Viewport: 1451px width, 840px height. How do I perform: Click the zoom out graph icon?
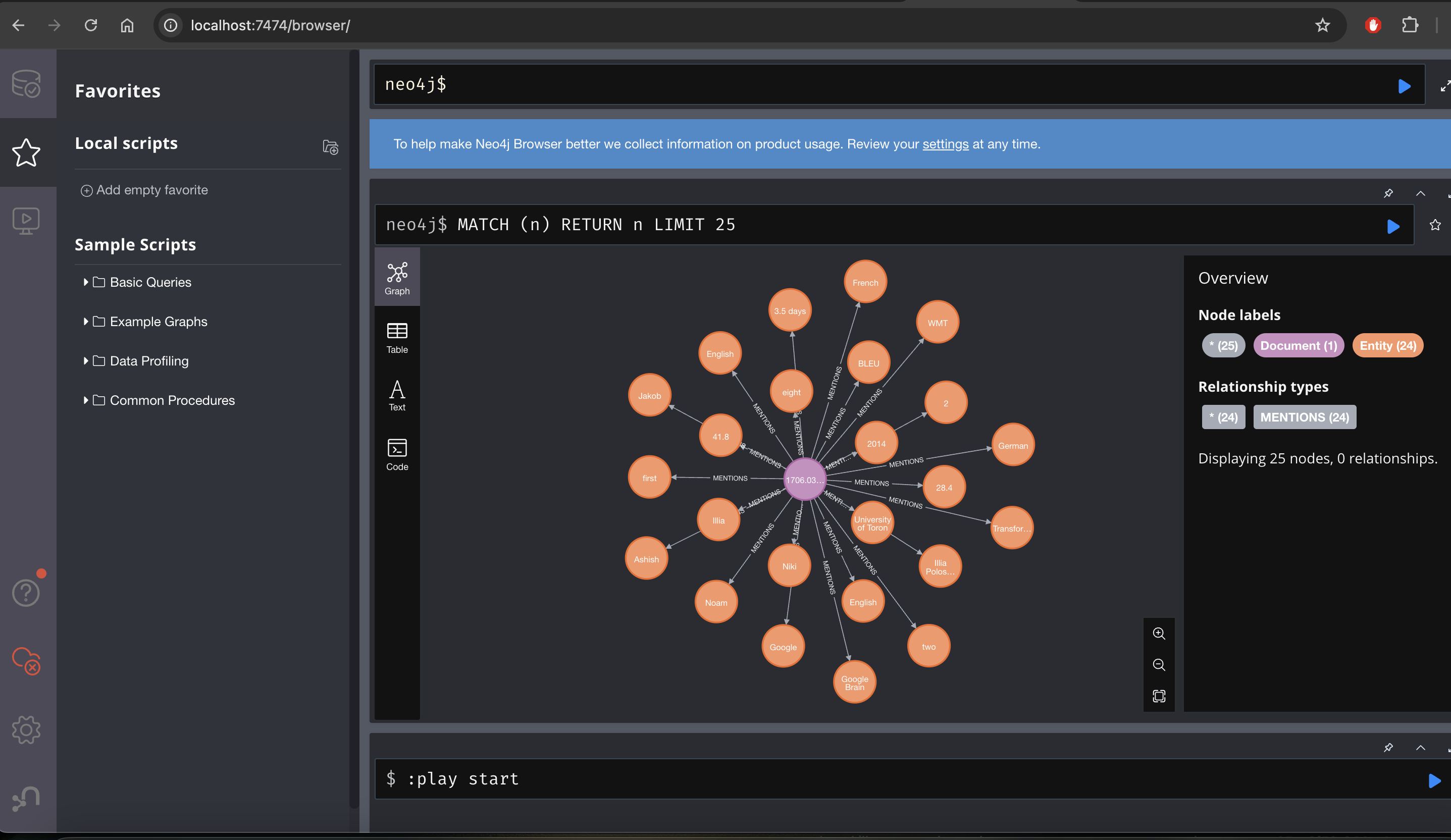(1159, 665)
